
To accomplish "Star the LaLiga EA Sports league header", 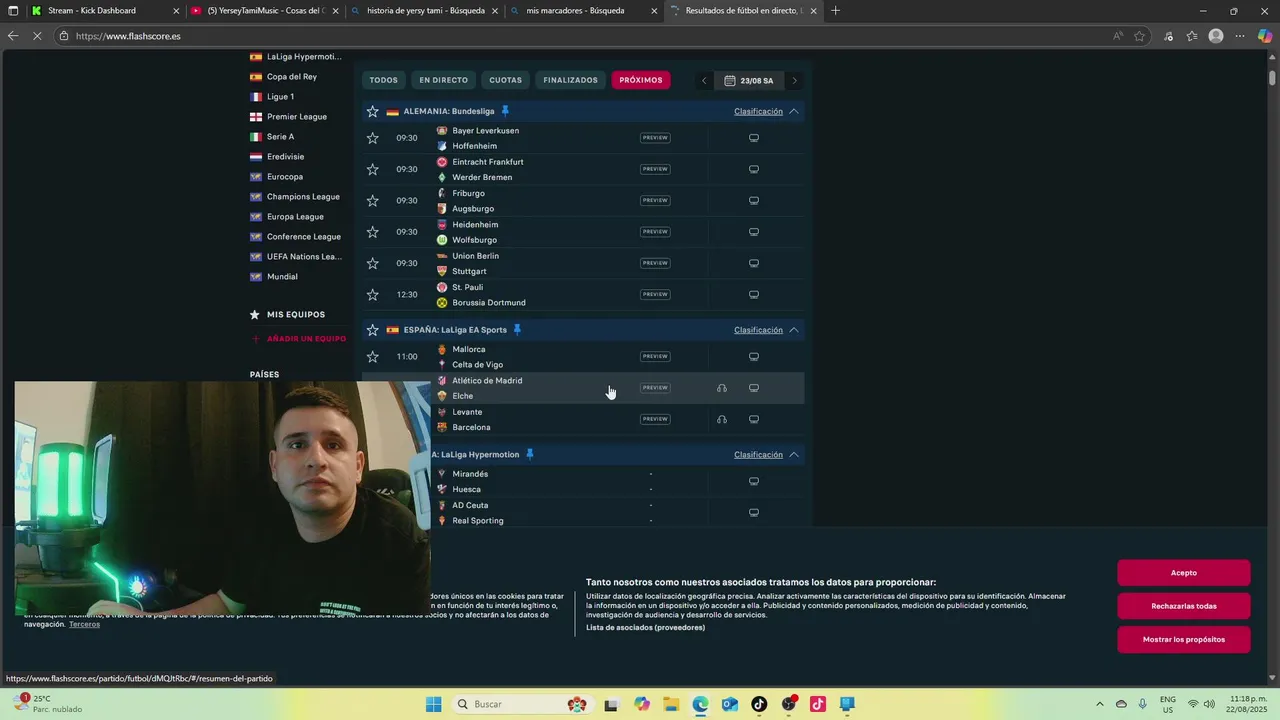I will click(x=373, y=330).
